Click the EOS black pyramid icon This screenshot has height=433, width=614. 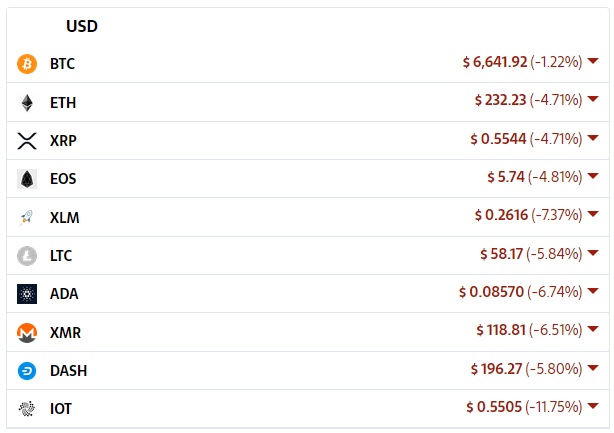(x=27, y=179)
